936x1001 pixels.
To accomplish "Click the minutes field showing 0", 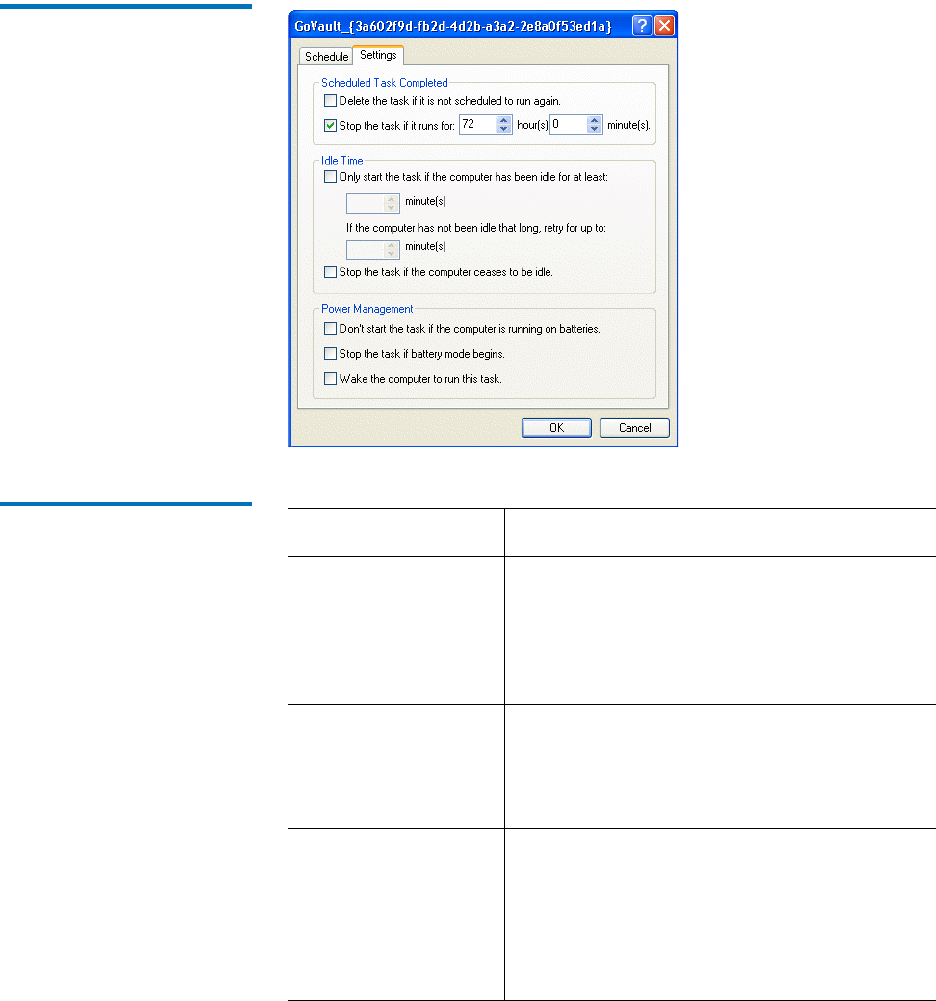I will pos(567,126).
